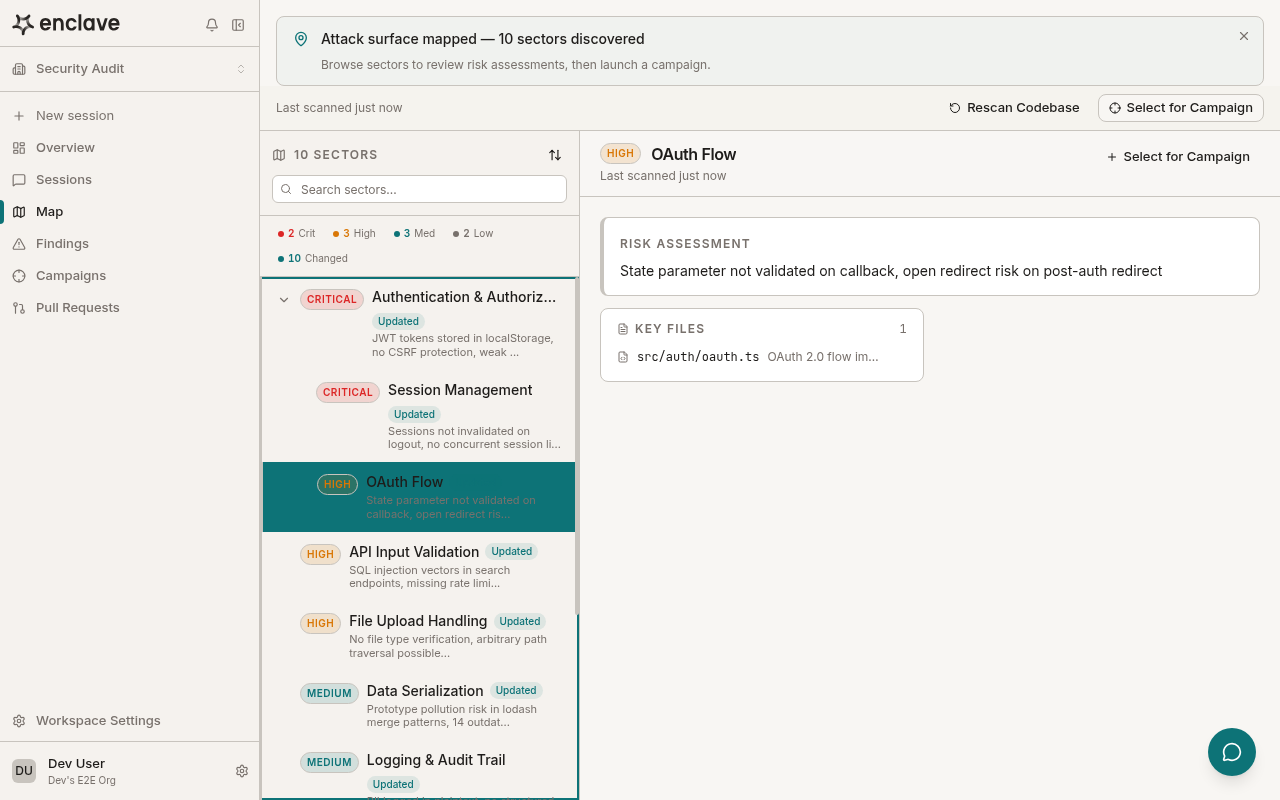The image size is (1280, 800).
Task: Open Campaigns page
Action: click(129, 276)
